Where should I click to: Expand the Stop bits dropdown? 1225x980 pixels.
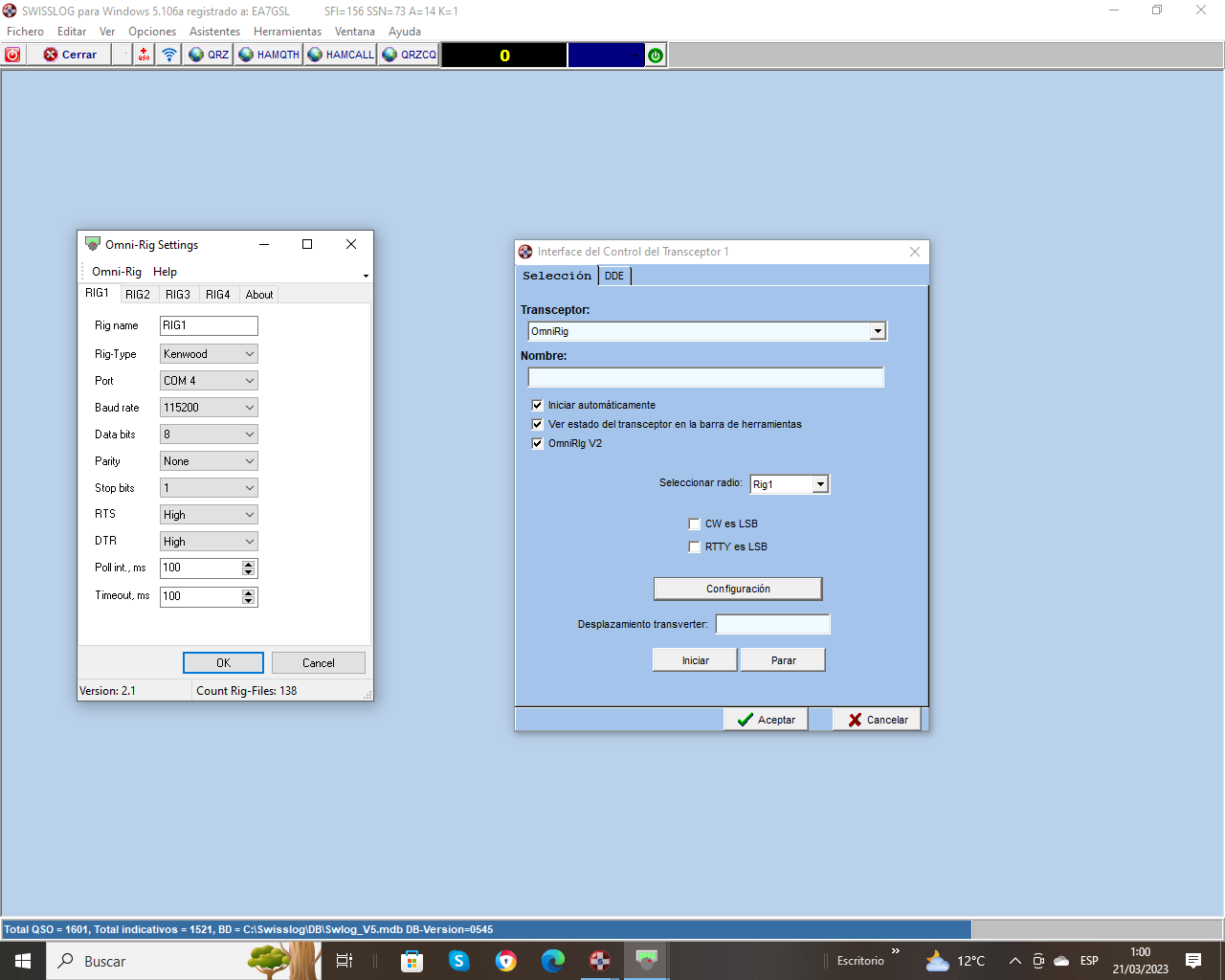[209, 488]
